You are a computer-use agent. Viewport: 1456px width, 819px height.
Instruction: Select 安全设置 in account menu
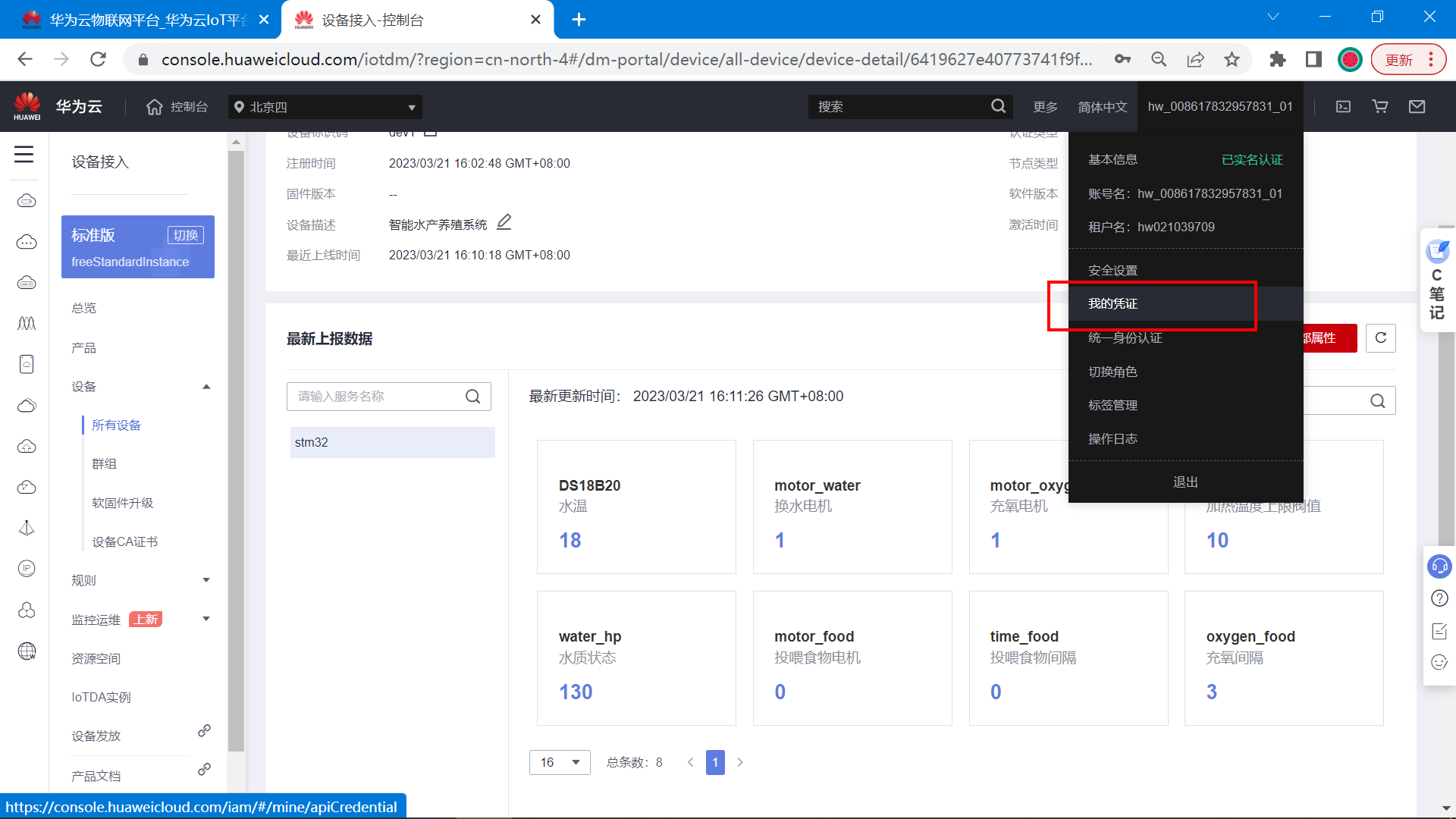pyautogui.click(x=1112, y=271)
